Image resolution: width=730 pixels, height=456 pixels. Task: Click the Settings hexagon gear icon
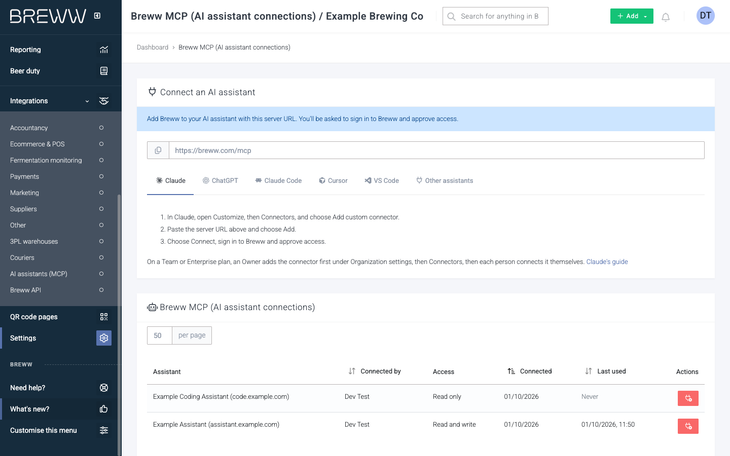[104, 338]
